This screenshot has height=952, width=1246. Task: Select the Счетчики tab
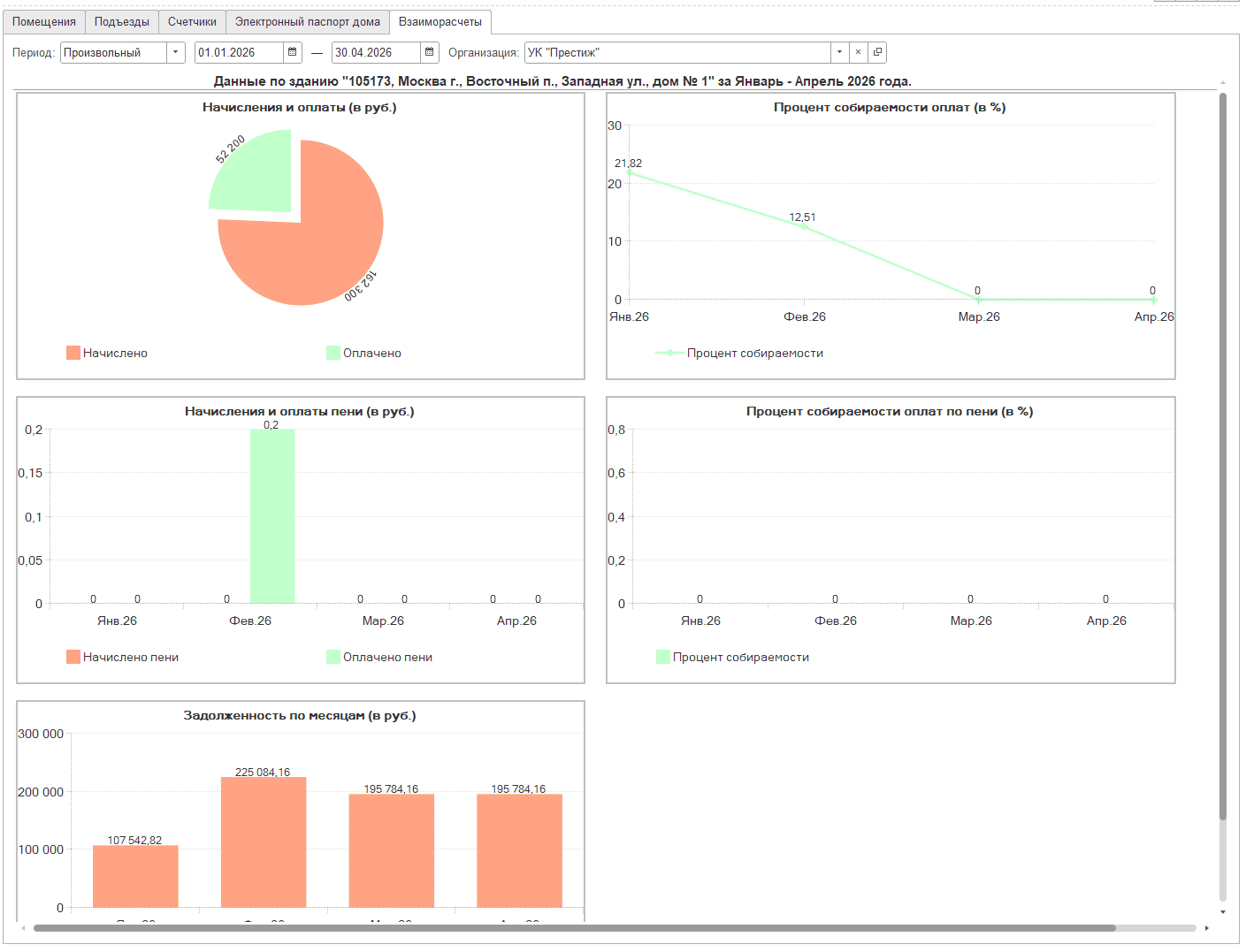(192, 22)
